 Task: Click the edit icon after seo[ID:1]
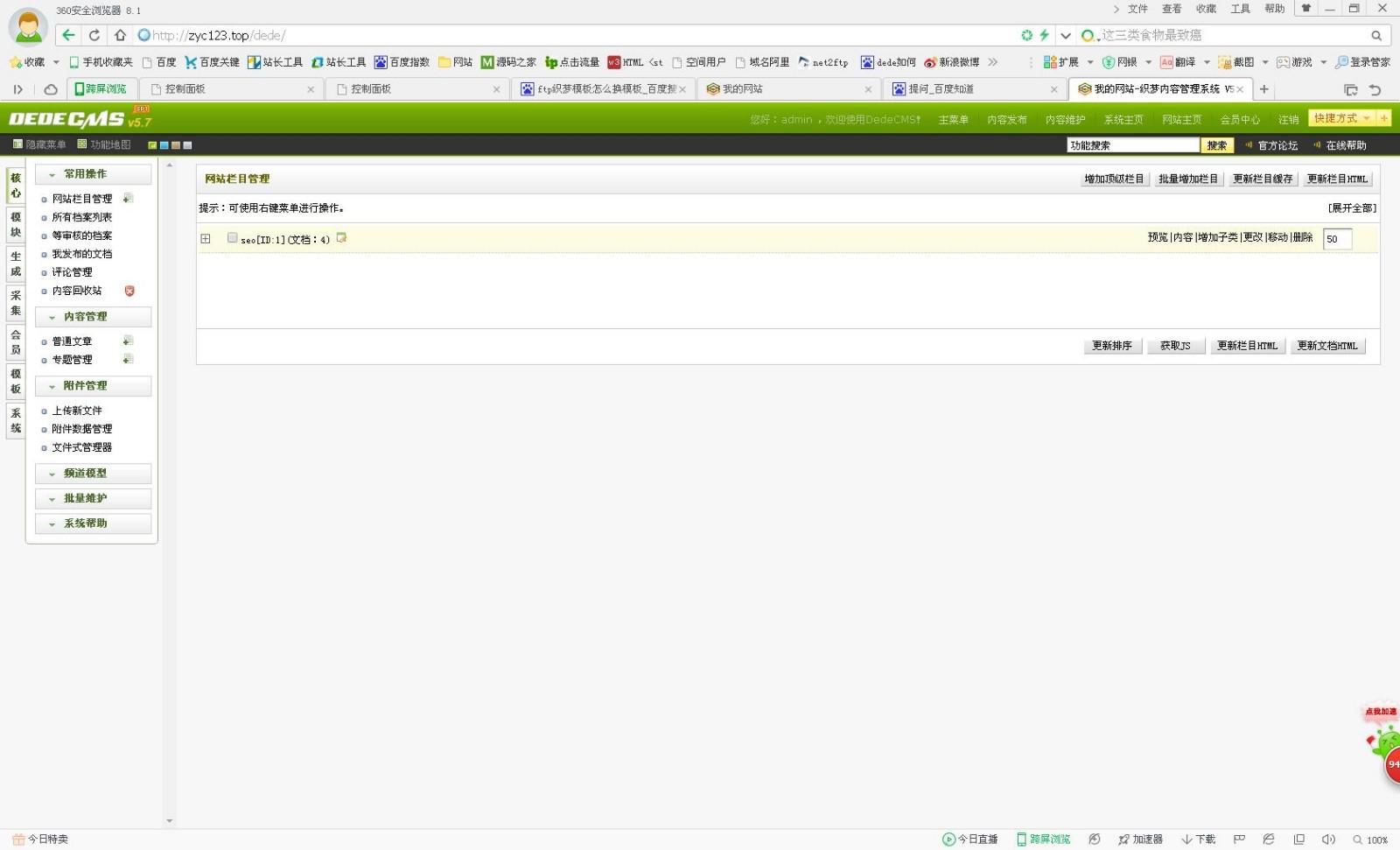coord(341,237)
